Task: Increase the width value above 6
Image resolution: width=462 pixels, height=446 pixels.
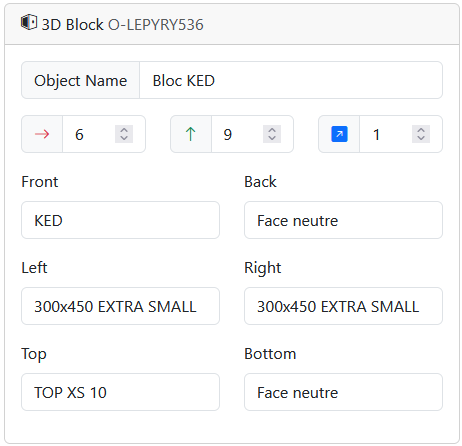Action: (124, 130)
